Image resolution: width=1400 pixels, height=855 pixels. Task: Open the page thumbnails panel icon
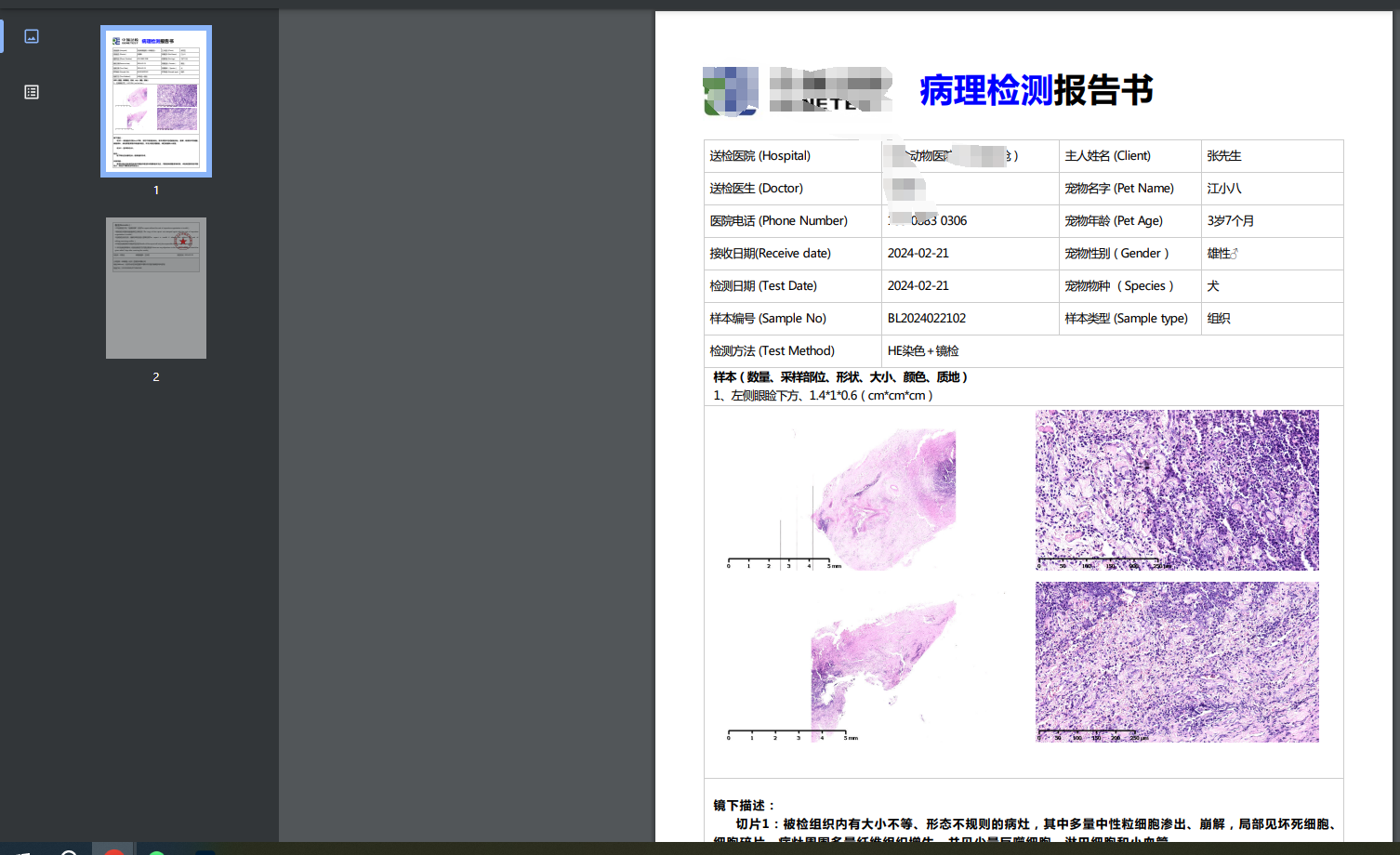click(32, 36)
